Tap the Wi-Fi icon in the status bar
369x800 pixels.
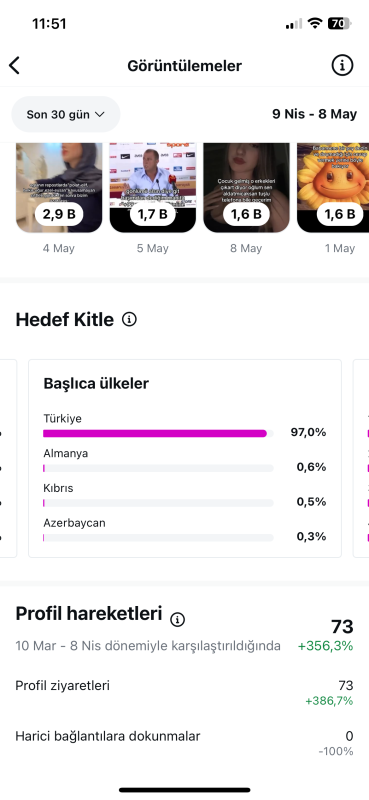click(x=315, y=23)
